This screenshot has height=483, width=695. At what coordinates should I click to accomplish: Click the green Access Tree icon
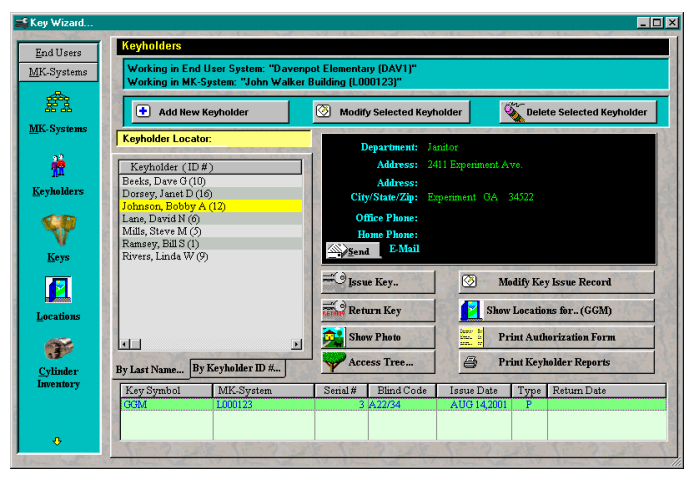[334, 362]
